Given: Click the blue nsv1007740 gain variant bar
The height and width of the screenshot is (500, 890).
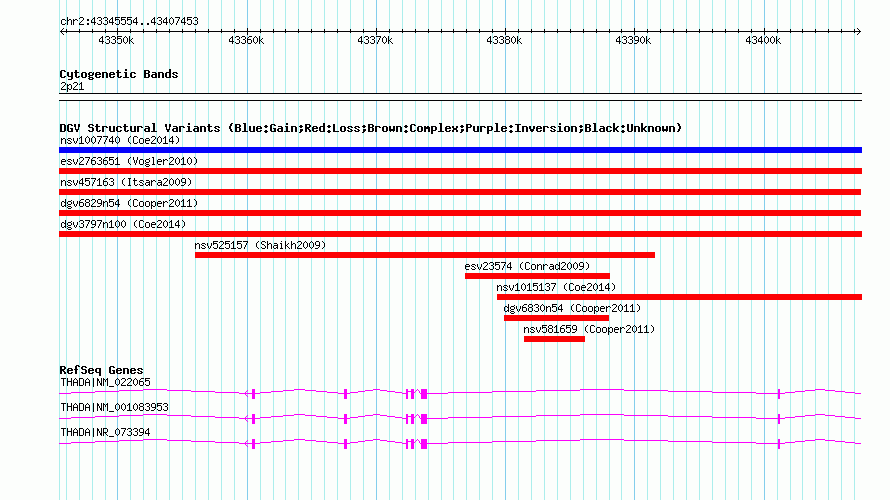Looking at the screenshot, I should [x=460, y=150].
